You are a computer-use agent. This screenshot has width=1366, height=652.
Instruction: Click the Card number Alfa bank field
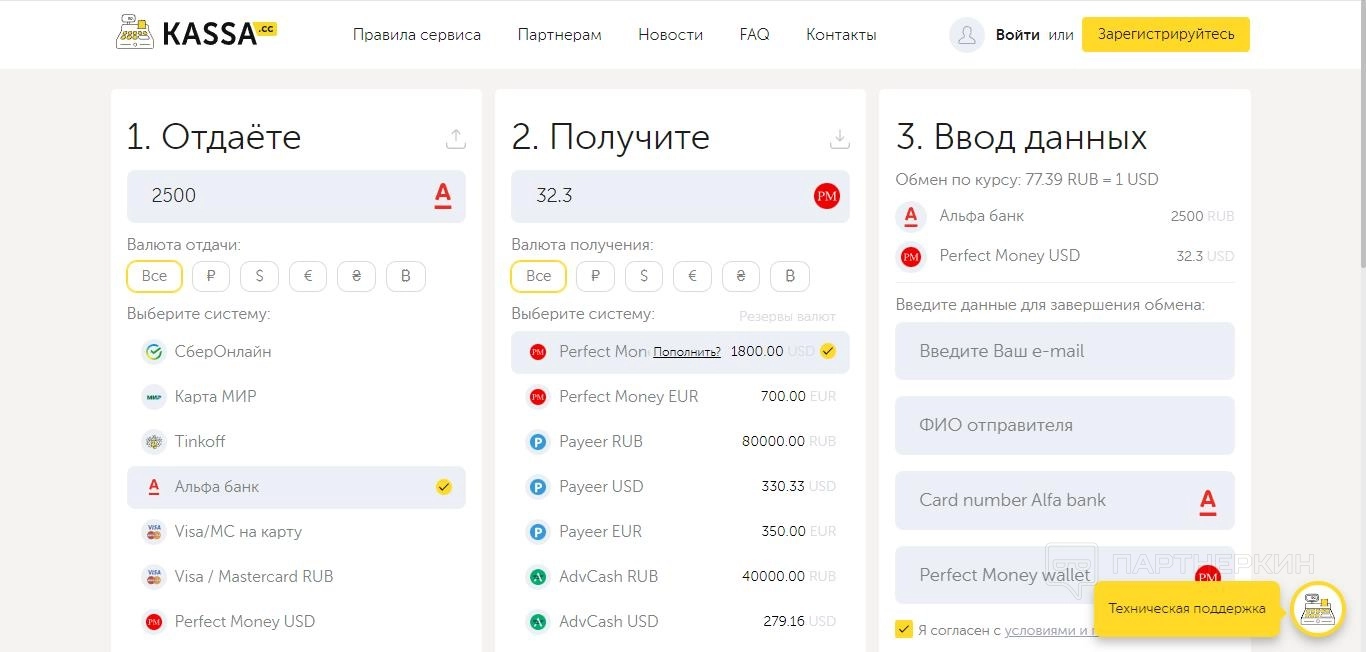pos(1065,500)
